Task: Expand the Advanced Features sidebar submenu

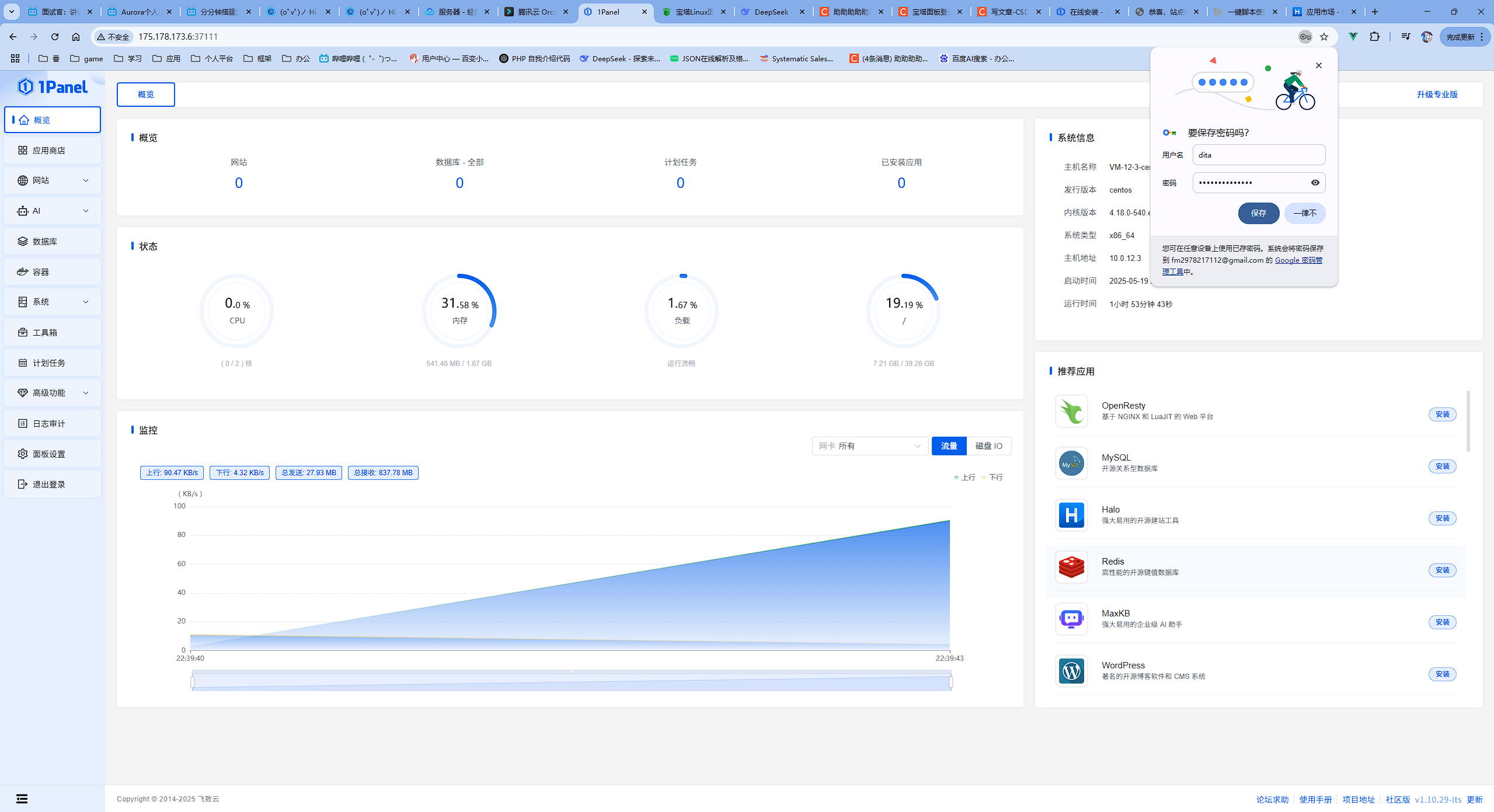Action: (x=86, y=393)
